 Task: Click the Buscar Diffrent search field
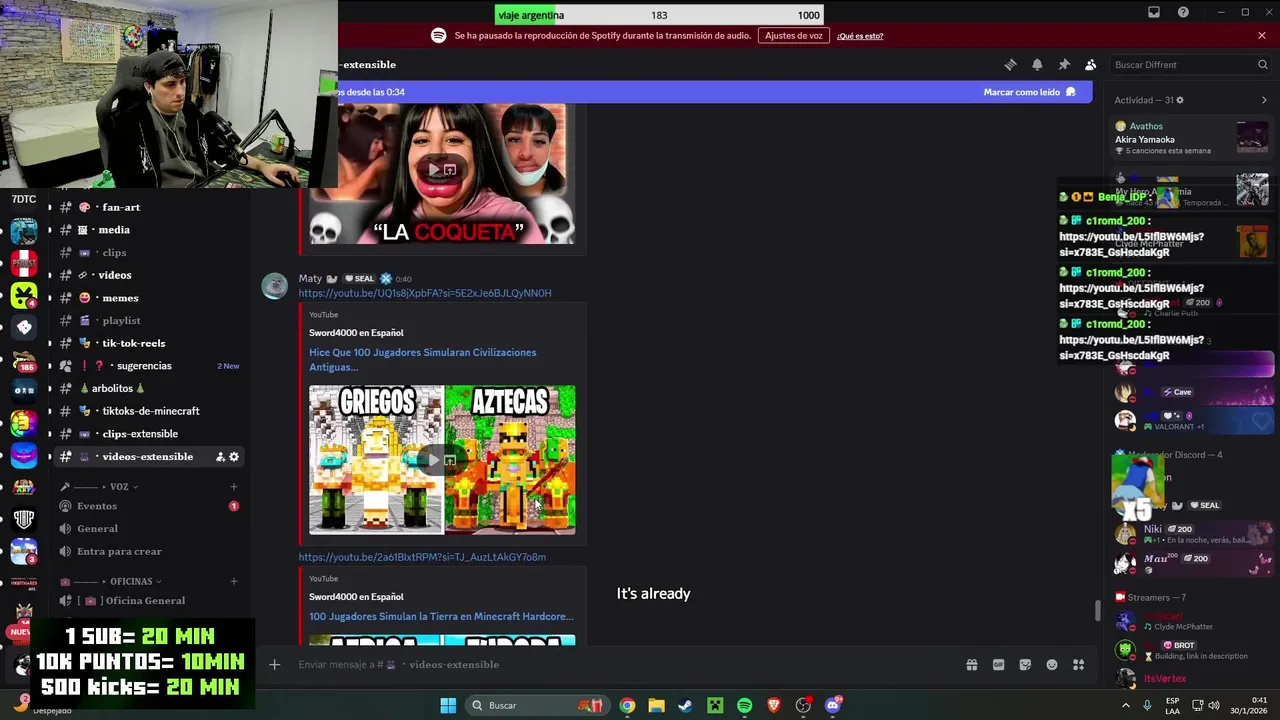pyautogui.click(x=1190, y=65)
